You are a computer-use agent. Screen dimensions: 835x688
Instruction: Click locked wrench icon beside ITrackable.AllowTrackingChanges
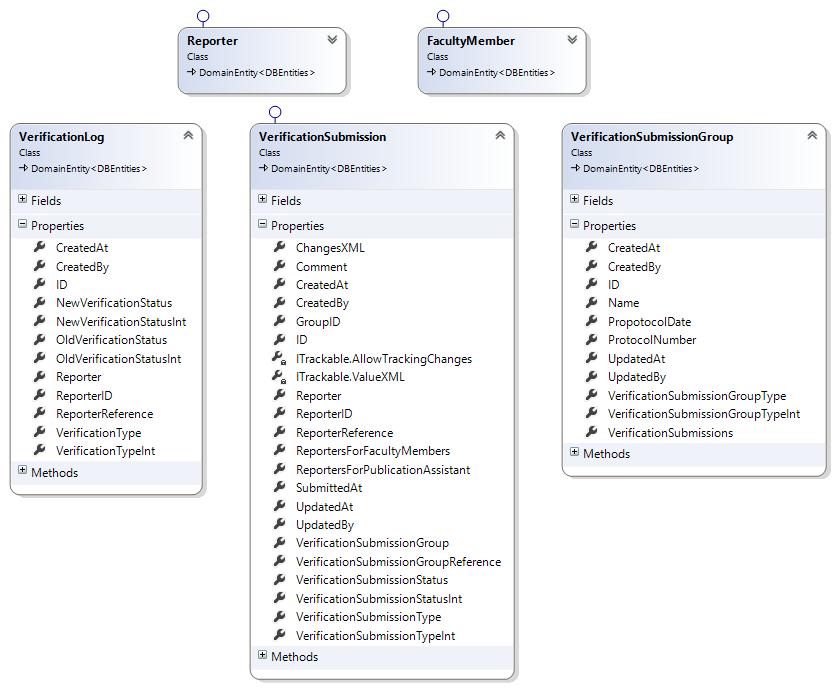tap(280, 358)
